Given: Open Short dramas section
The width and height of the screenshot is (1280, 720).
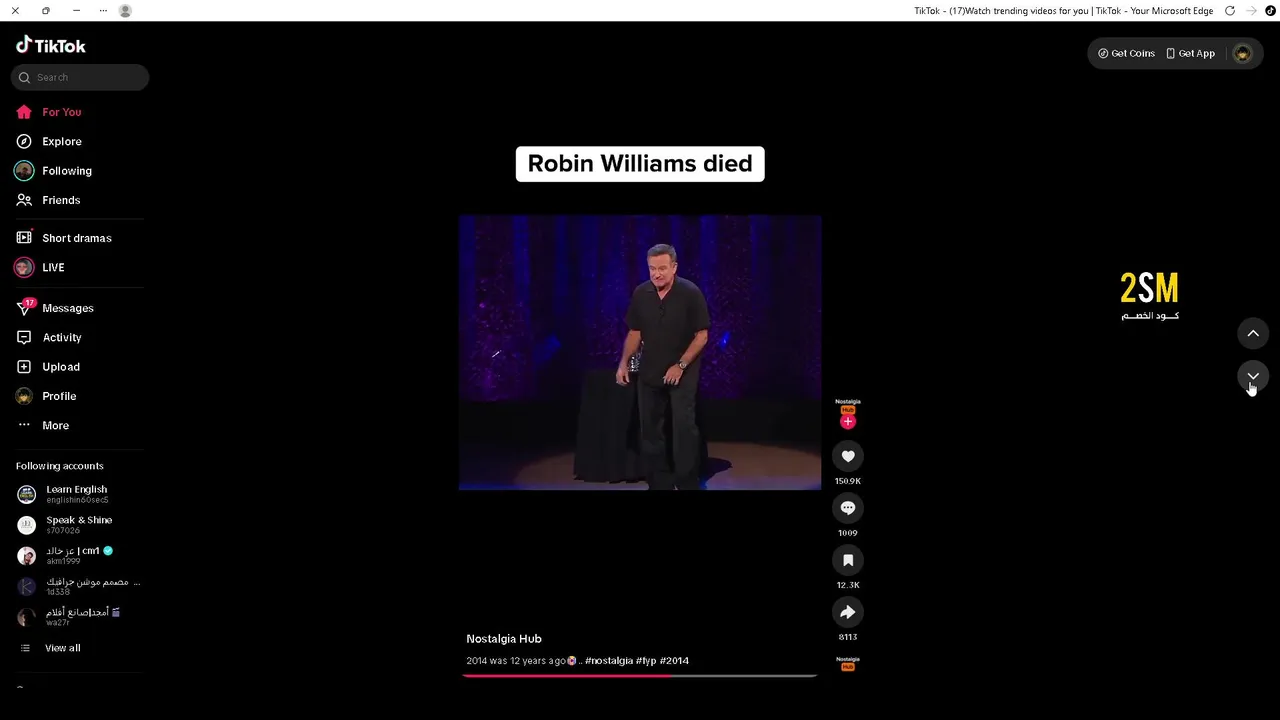Looking at the screenshot, I should tap(77, 238).
